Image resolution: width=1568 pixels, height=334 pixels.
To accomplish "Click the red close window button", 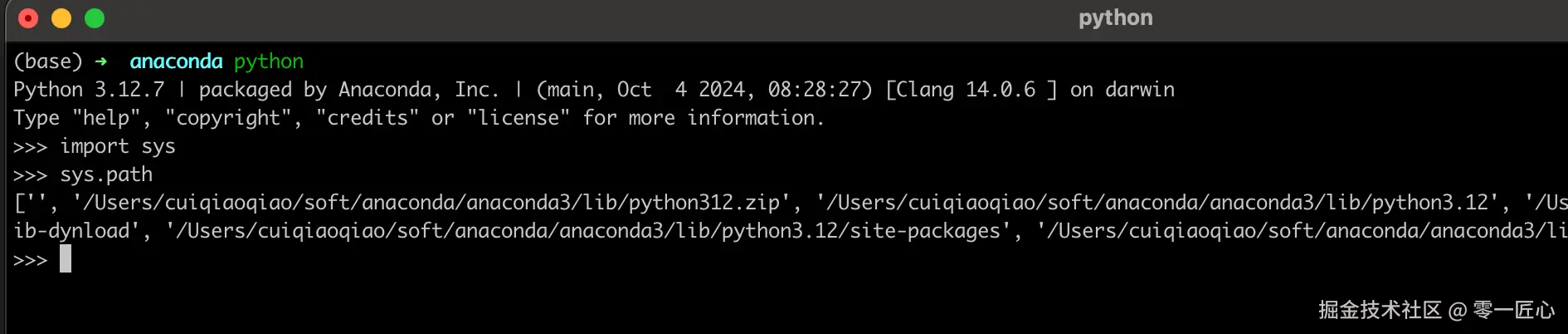I will pos(28,18).
